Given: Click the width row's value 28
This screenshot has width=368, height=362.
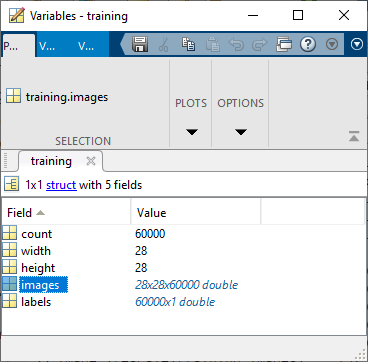Looking at the screenshot, I should 141,251.
